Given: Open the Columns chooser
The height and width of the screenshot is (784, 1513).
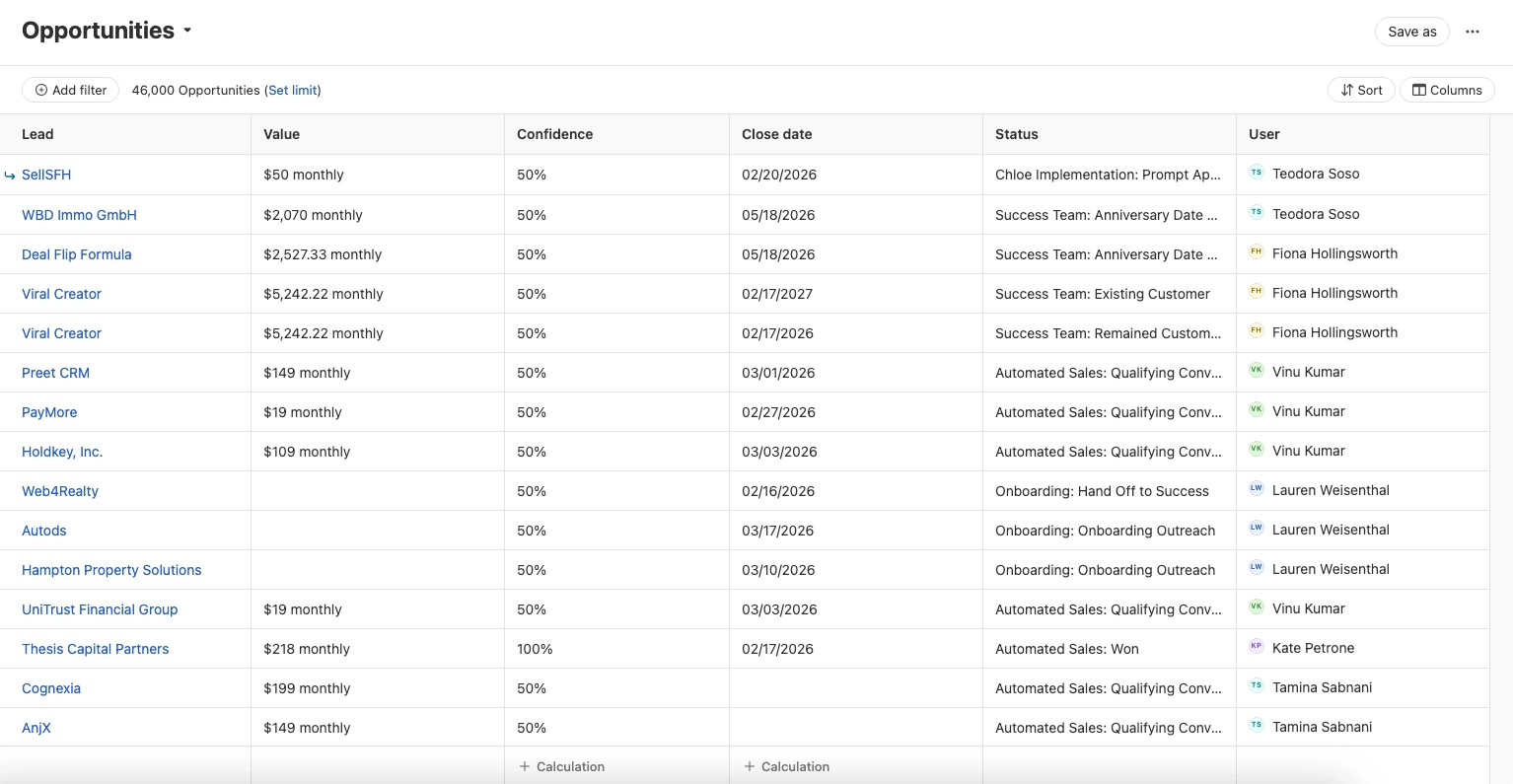Looking at the screenshot, I should click(x=1447, y=90).
